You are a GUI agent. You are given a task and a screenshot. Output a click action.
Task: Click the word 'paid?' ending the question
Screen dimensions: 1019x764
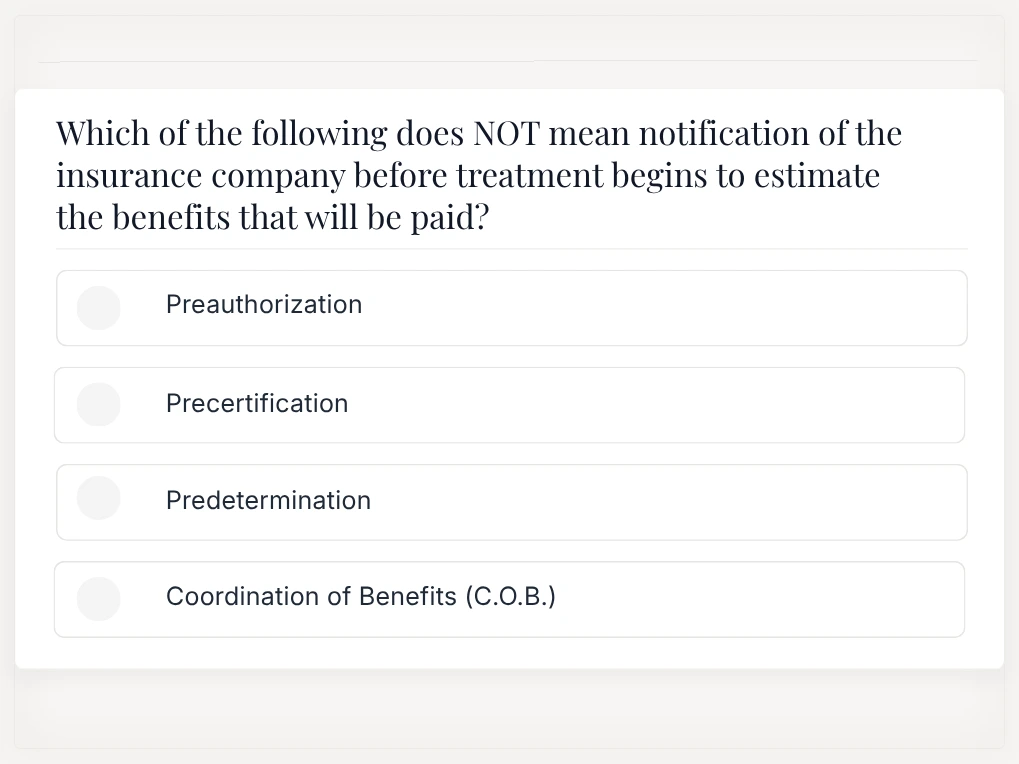(450, 218)
